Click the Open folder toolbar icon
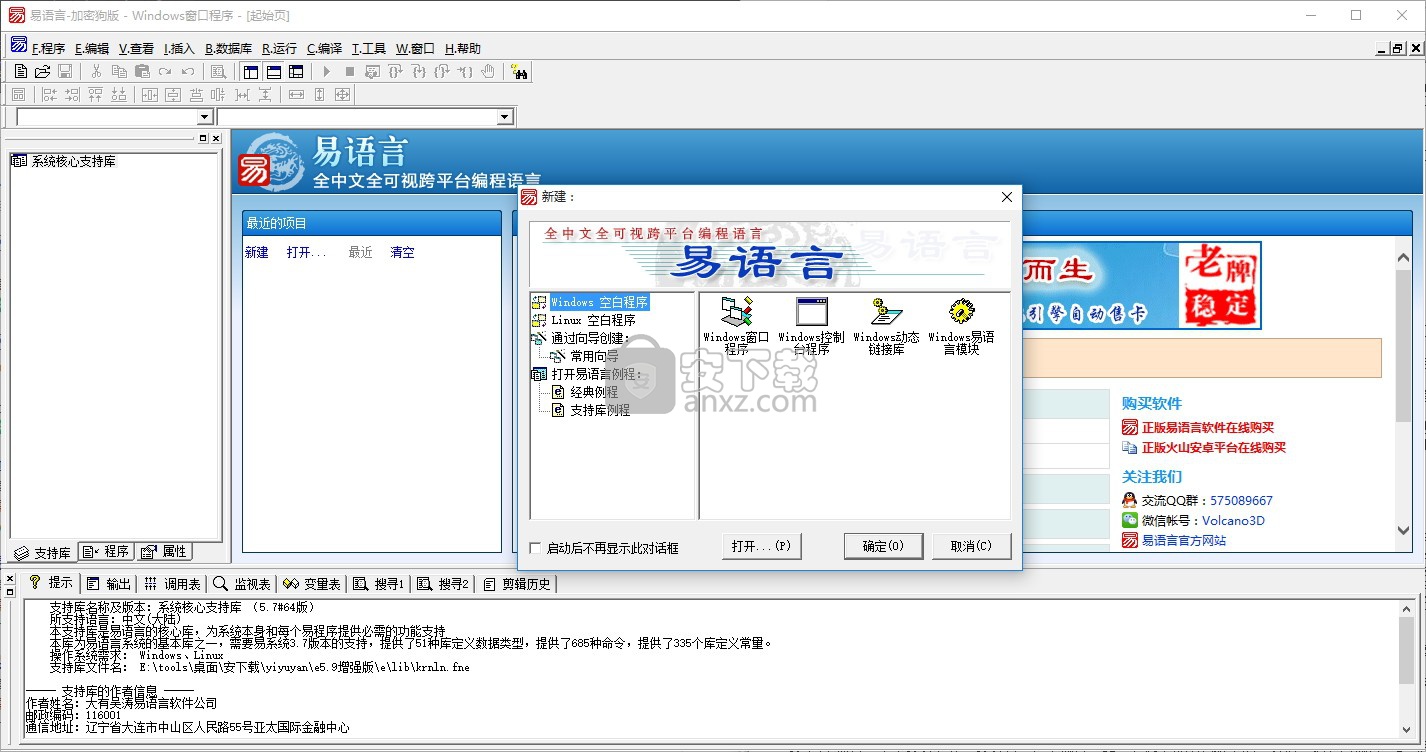The height and width of the screenshot is (752, 1426). click(42, 71)
